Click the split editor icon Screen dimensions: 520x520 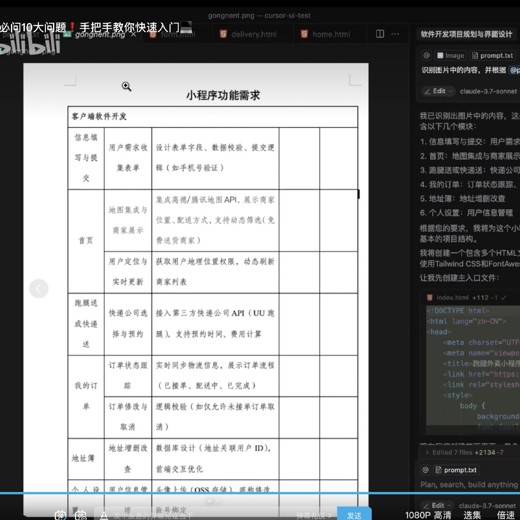[x=380, y=34]
